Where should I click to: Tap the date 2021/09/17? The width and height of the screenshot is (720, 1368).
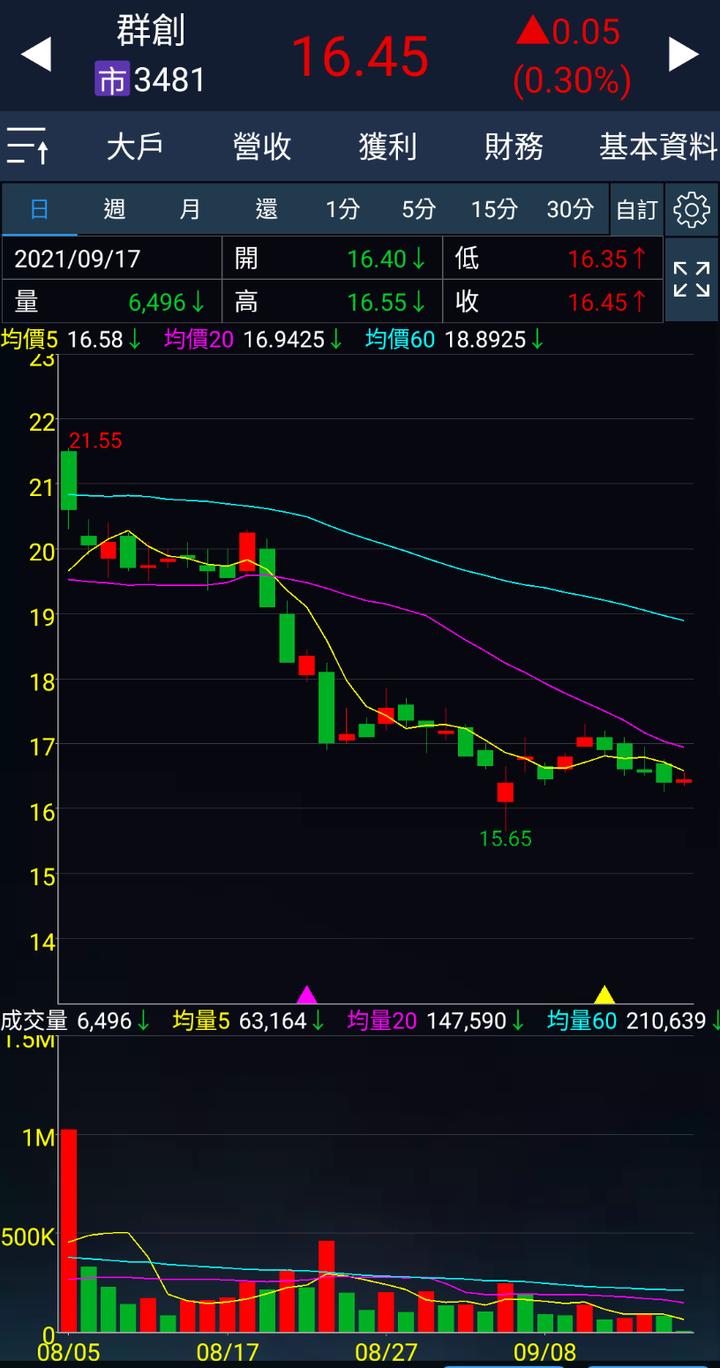pyautogui.click(x=77, y=259)
